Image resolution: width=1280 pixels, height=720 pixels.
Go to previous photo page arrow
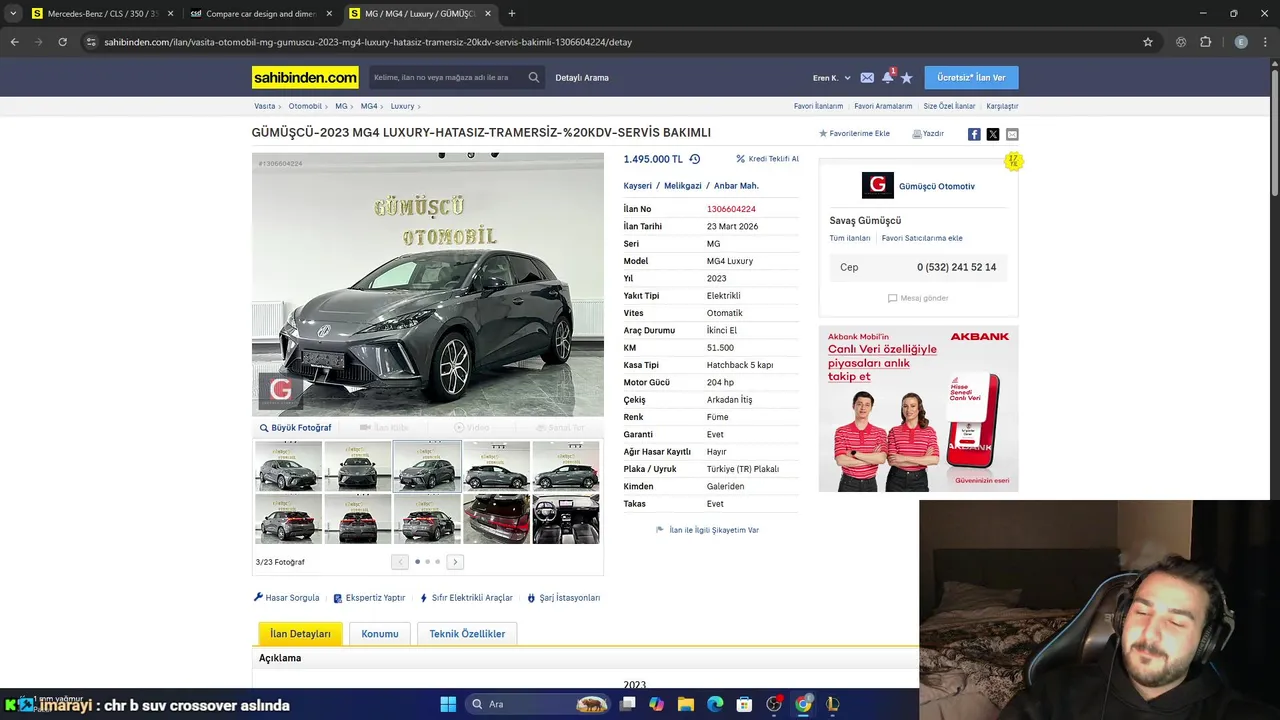400,562
